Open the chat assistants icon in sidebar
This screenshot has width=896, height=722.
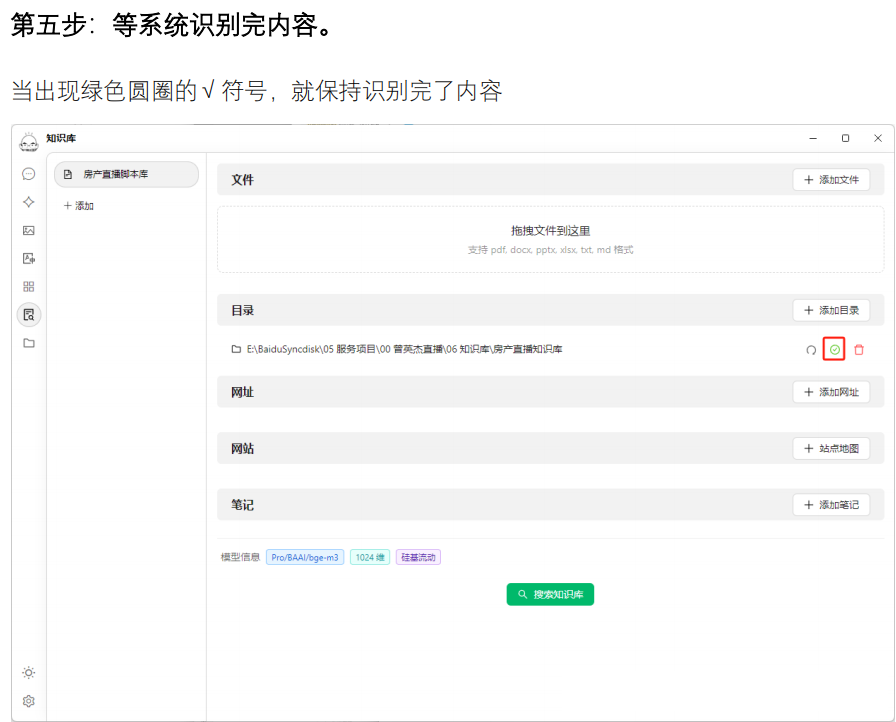[x=29, y=173]
